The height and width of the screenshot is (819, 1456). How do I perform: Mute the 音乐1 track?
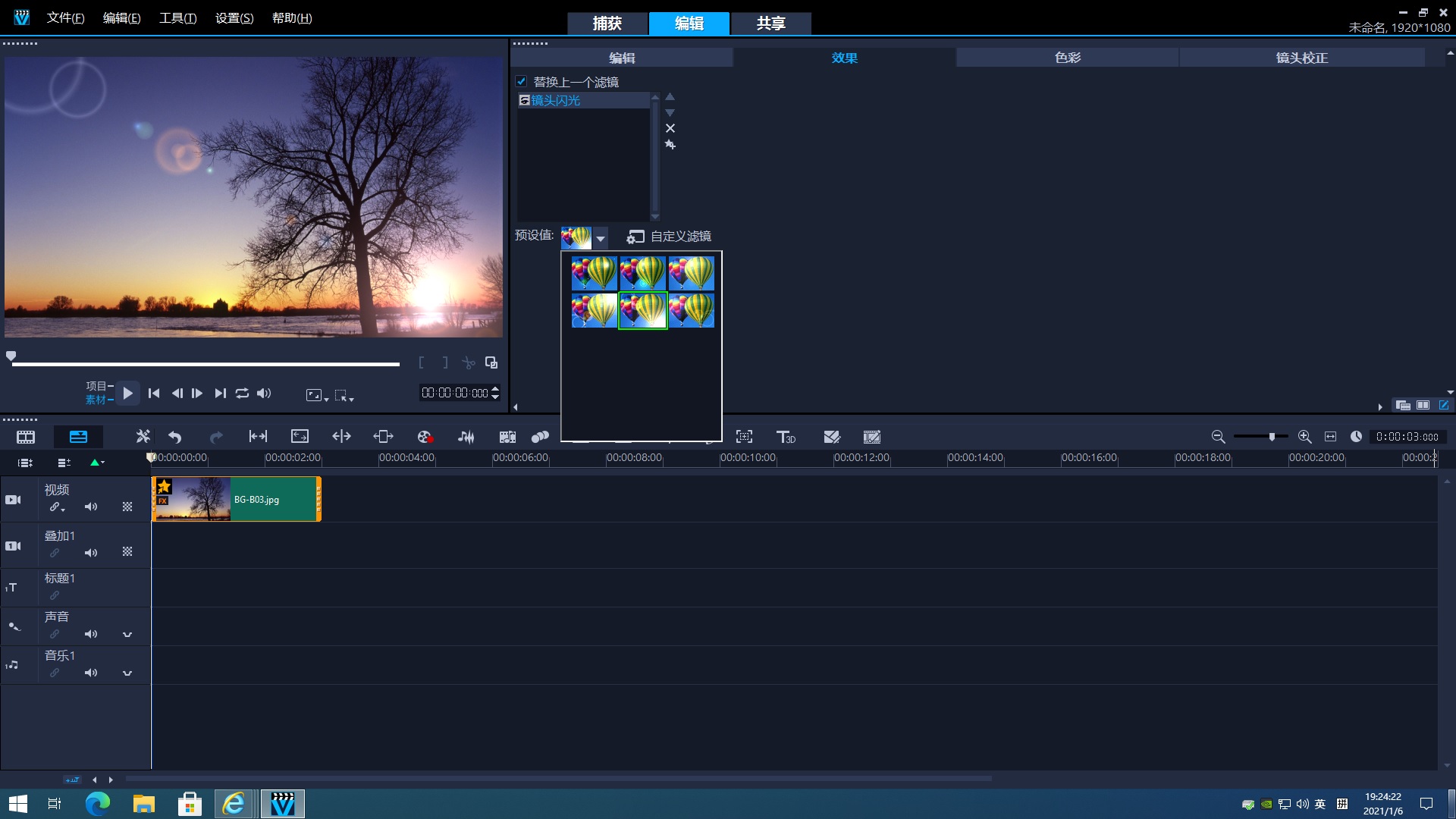click(91, 673)
